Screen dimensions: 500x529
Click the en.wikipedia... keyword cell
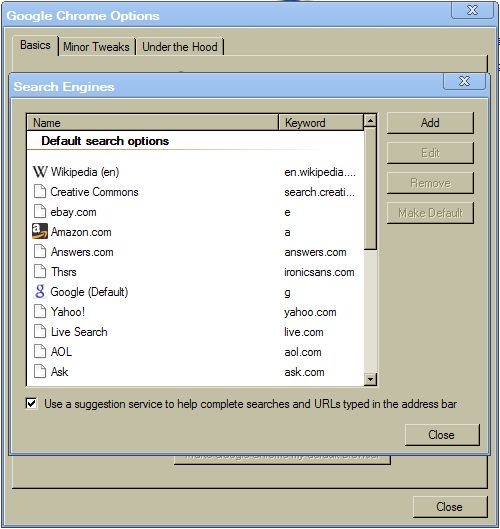[320, 172]
